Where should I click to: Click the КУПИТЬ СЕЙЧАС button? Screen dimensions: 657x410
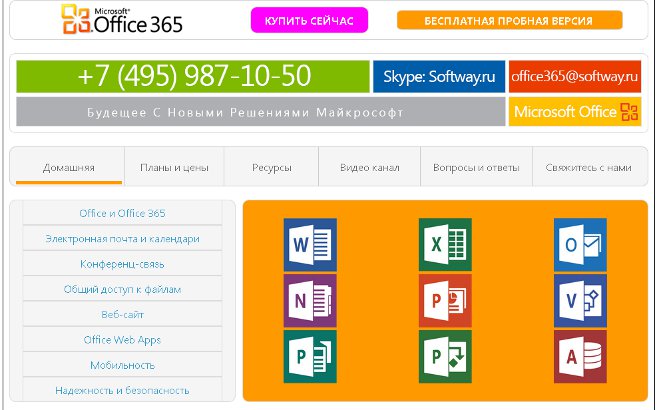click(309, 20)
